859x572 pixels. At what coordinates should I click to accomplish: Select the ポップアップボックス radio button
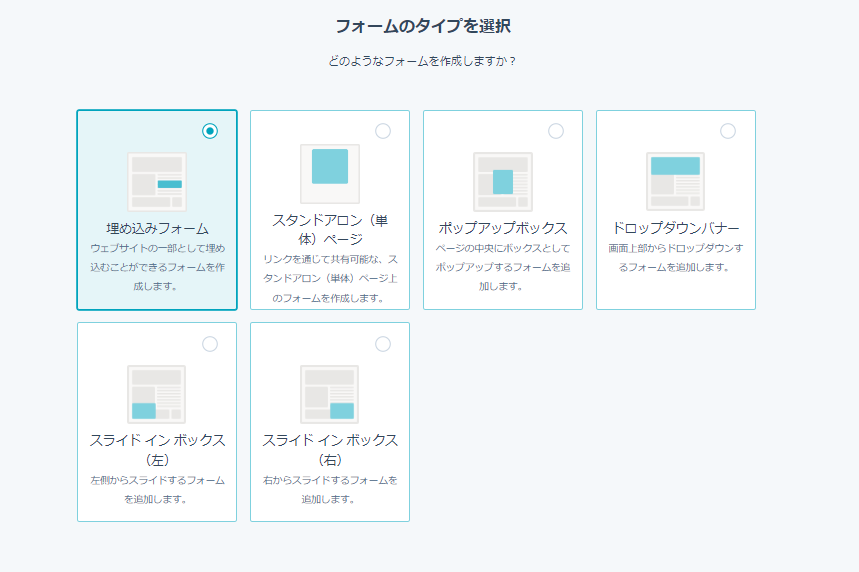556,131
